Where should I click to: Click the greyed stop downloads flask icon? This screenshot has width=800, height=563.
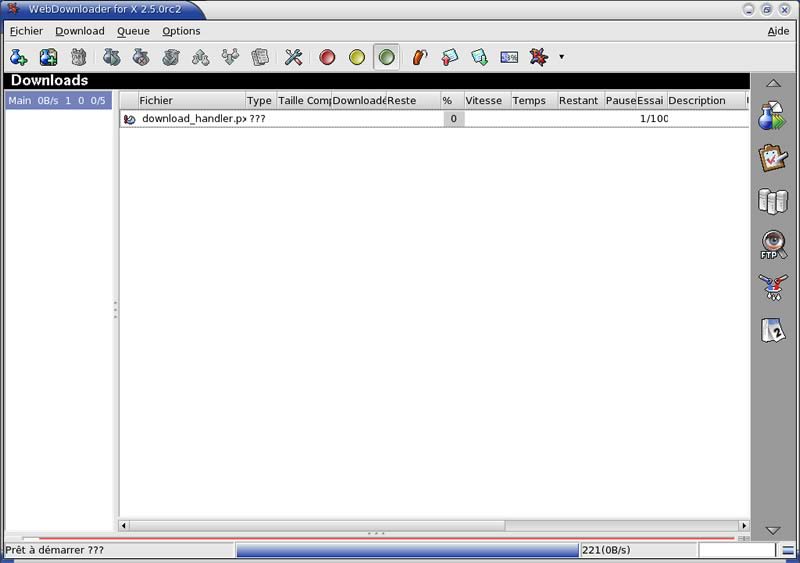click(141, 57)
